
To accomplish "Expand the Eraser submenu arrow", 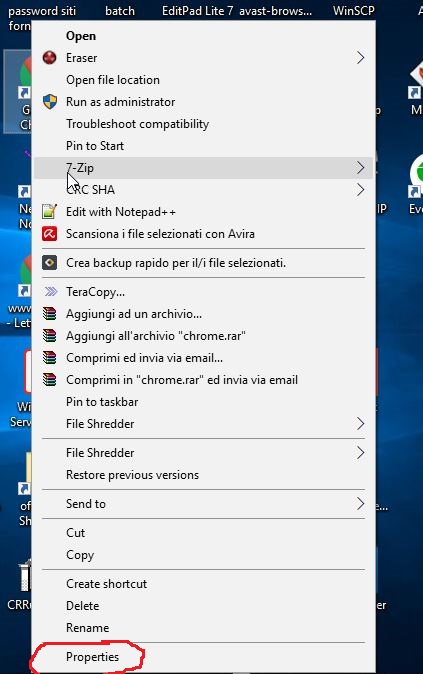I will [360, 58].
